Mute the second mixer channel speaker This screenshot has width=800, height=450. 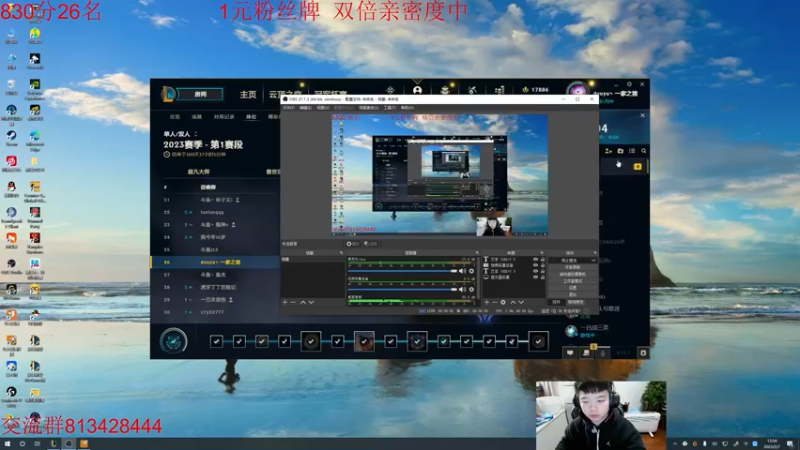[x=462, y=289]
